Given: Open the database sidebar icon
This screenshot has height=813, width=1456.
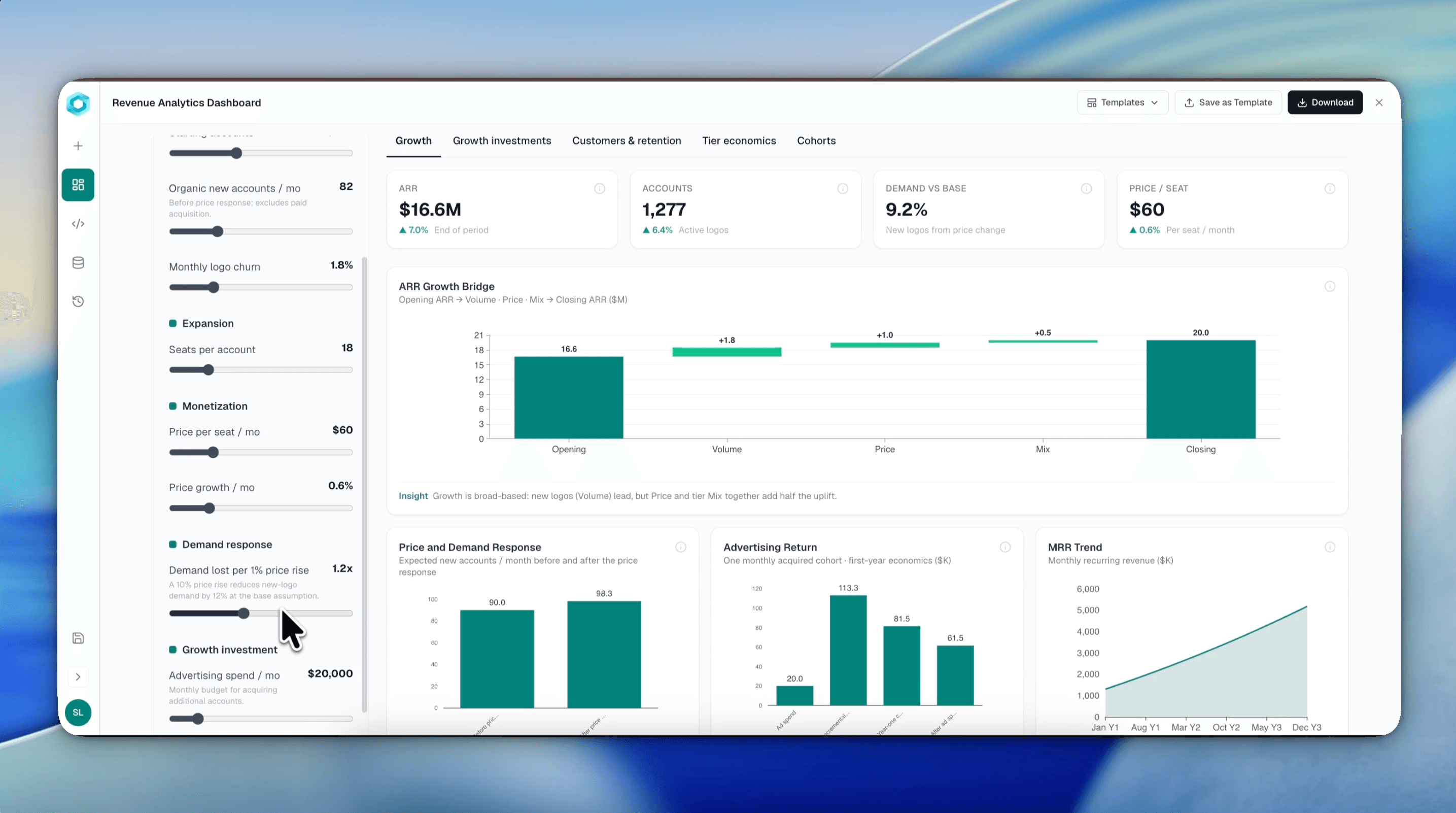Looking at the screenshot, I should [x=78, y=263].
